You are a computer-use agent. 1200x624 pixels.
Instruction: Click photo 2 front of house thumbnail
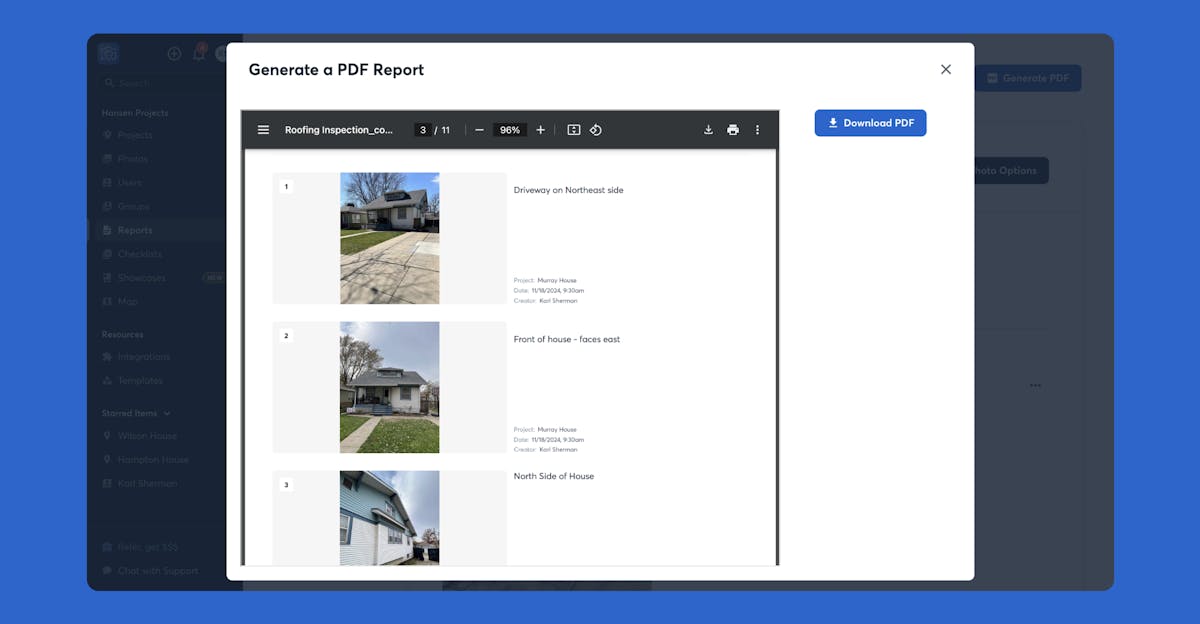click(389, 387)
